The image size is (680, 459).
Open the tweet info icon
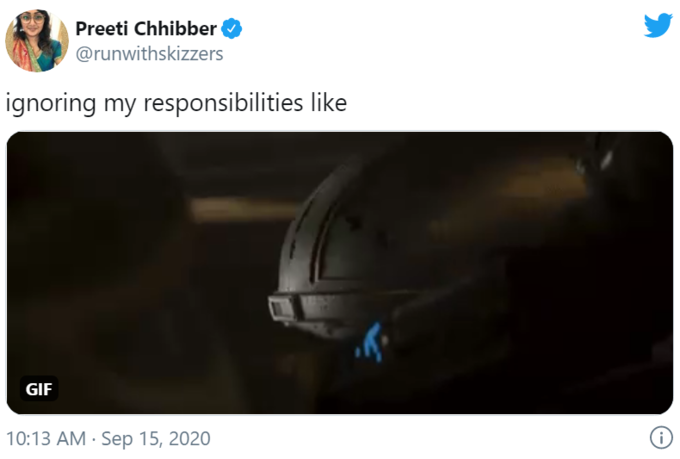[x=661, y=438]
